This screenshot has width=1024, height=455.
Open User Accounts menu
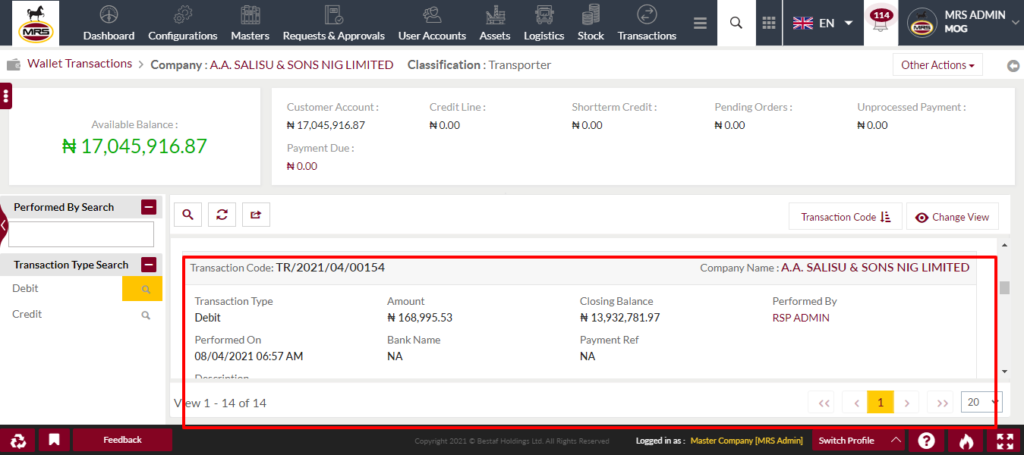click(x=432, y=23)
